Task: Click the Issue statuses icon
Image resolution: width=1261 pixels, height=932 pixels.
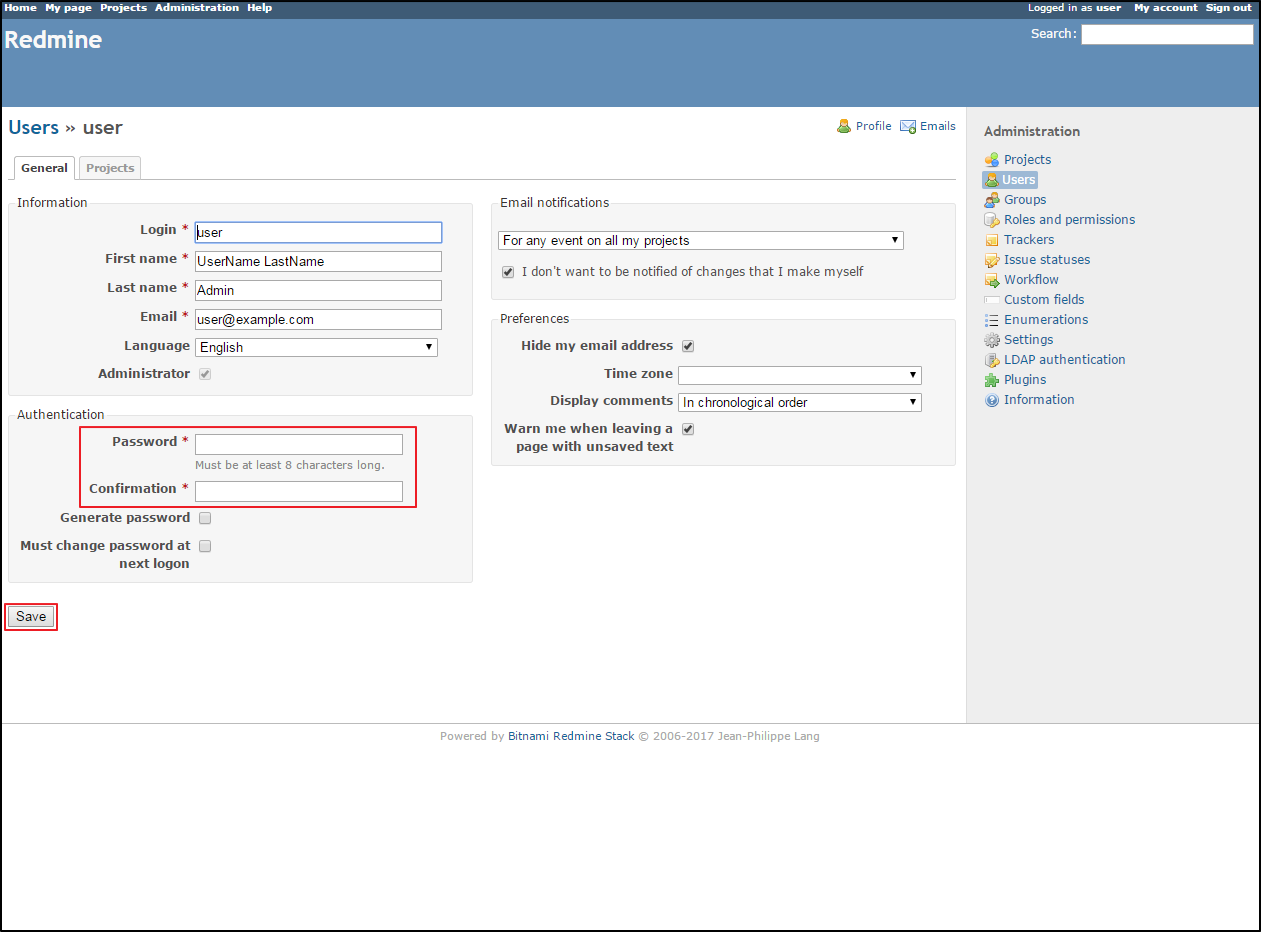Action: click(x=992, y=260)
